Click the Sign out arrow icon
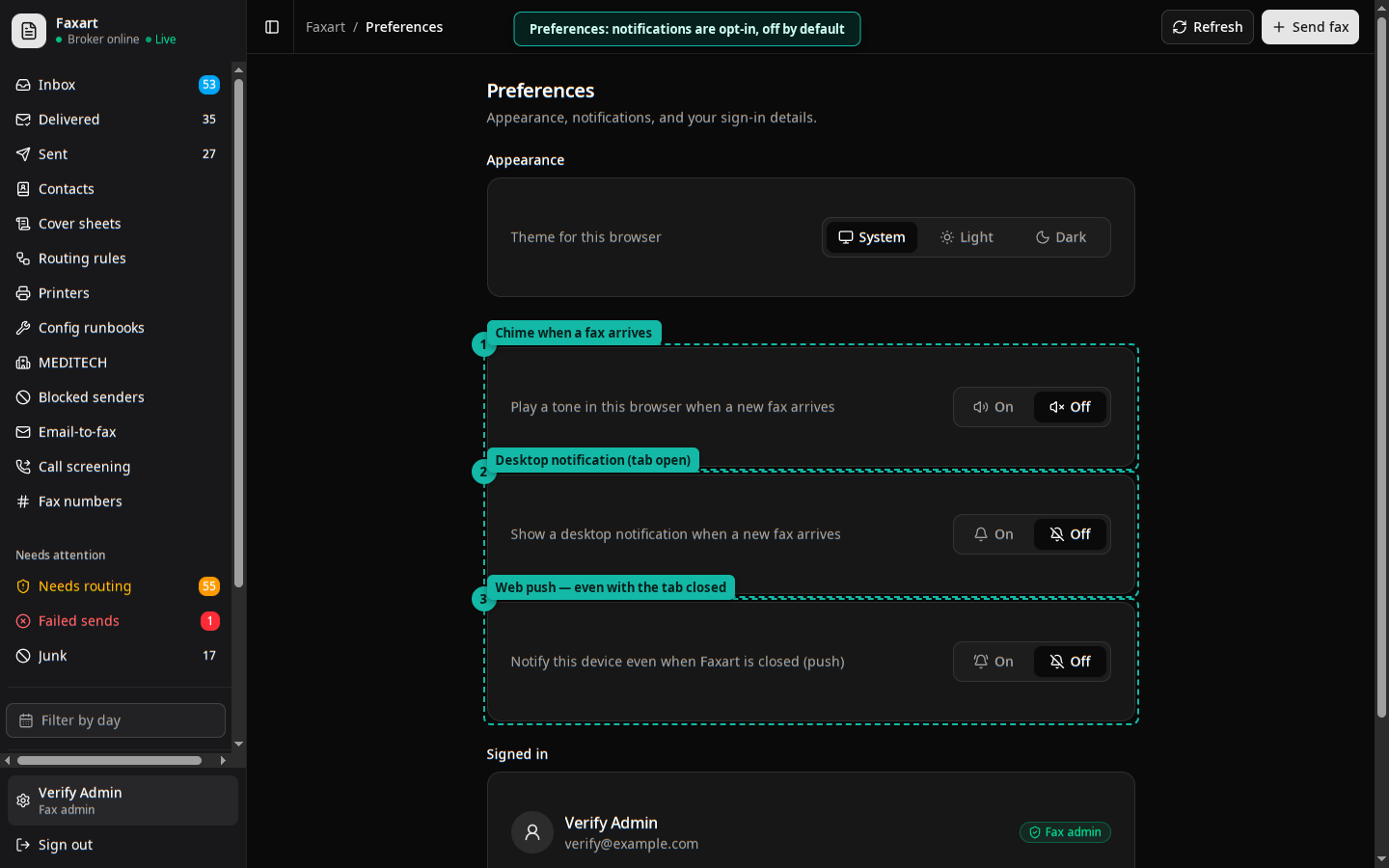1389x868 pixels. [x=23, y=845]
